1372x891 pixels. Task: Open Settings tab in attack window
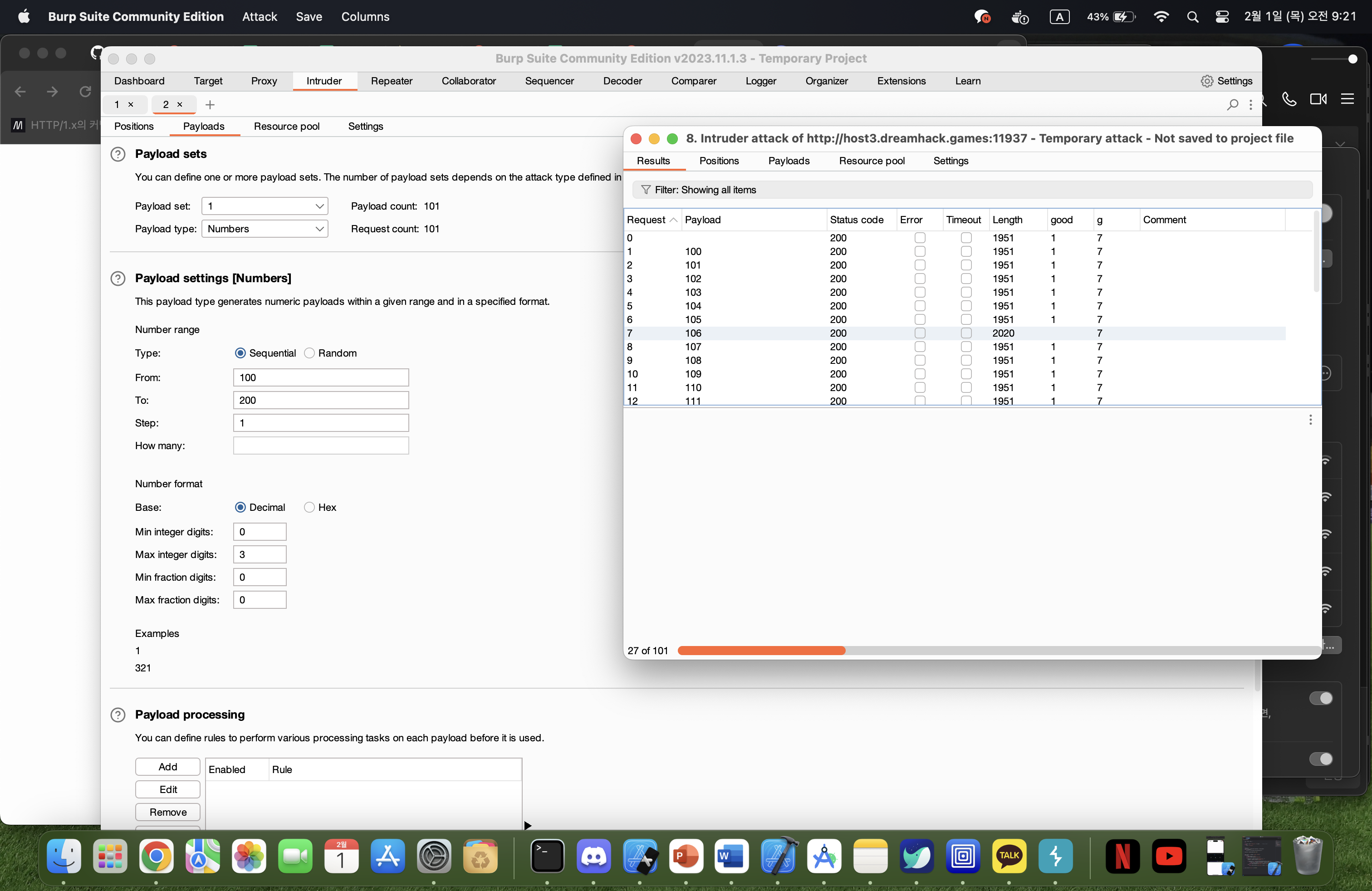[x=951, y=162]
